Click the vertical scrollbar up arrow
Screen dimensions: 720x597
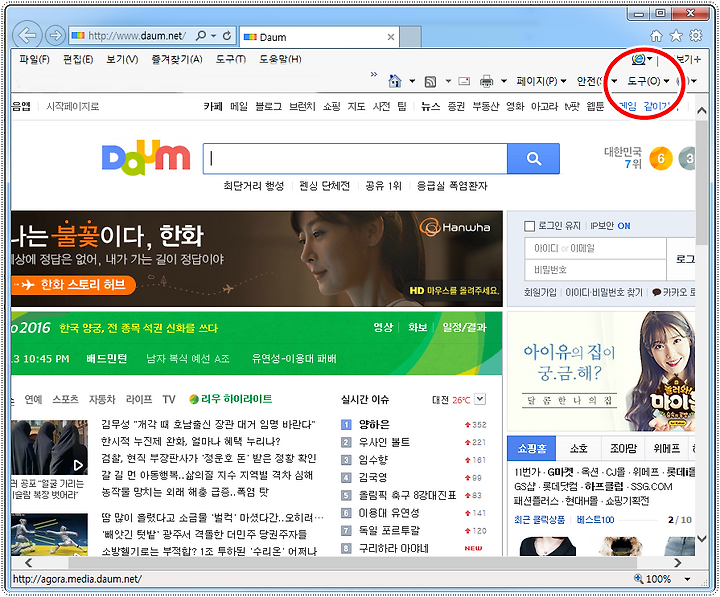pyautogui.click(x=701, y=111)
